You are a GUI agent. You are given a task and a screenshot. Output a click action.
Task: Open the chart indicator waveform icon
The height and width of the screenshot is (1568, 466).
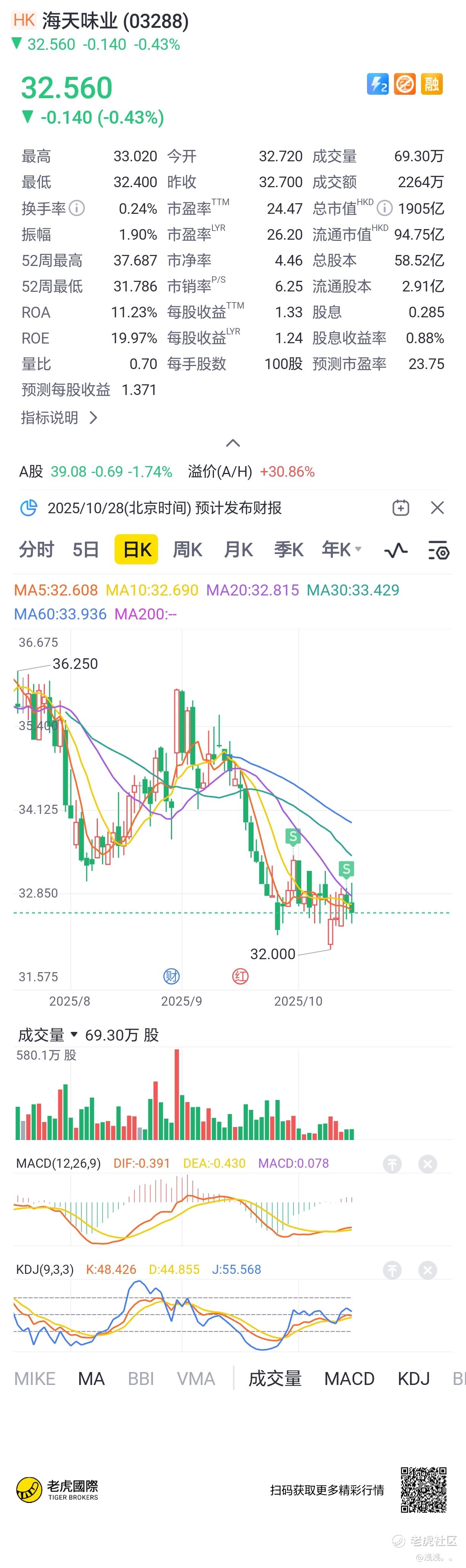point(396,550)
